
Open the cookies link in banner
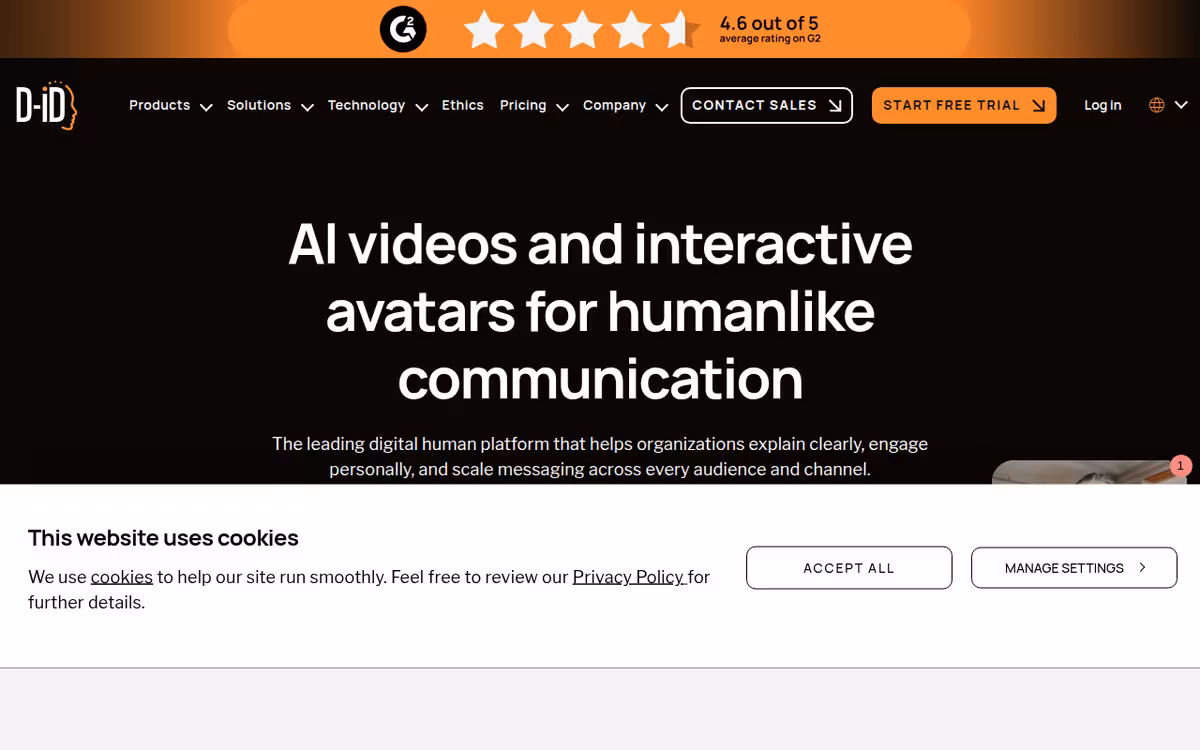122,577
